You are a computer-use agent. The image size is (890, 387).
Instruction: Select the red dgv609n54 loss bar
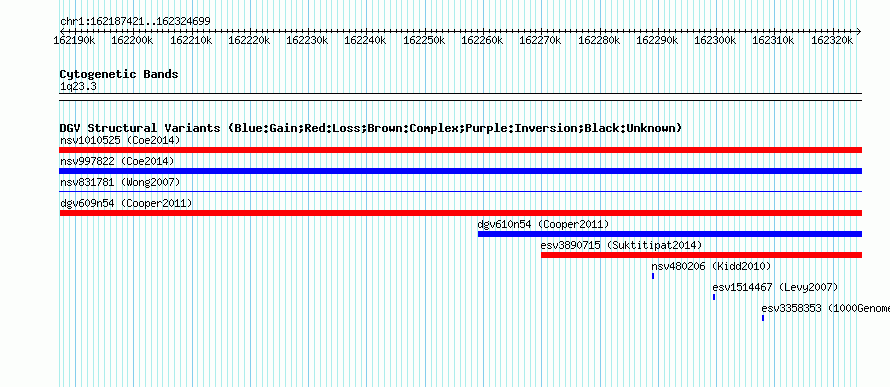460,213
